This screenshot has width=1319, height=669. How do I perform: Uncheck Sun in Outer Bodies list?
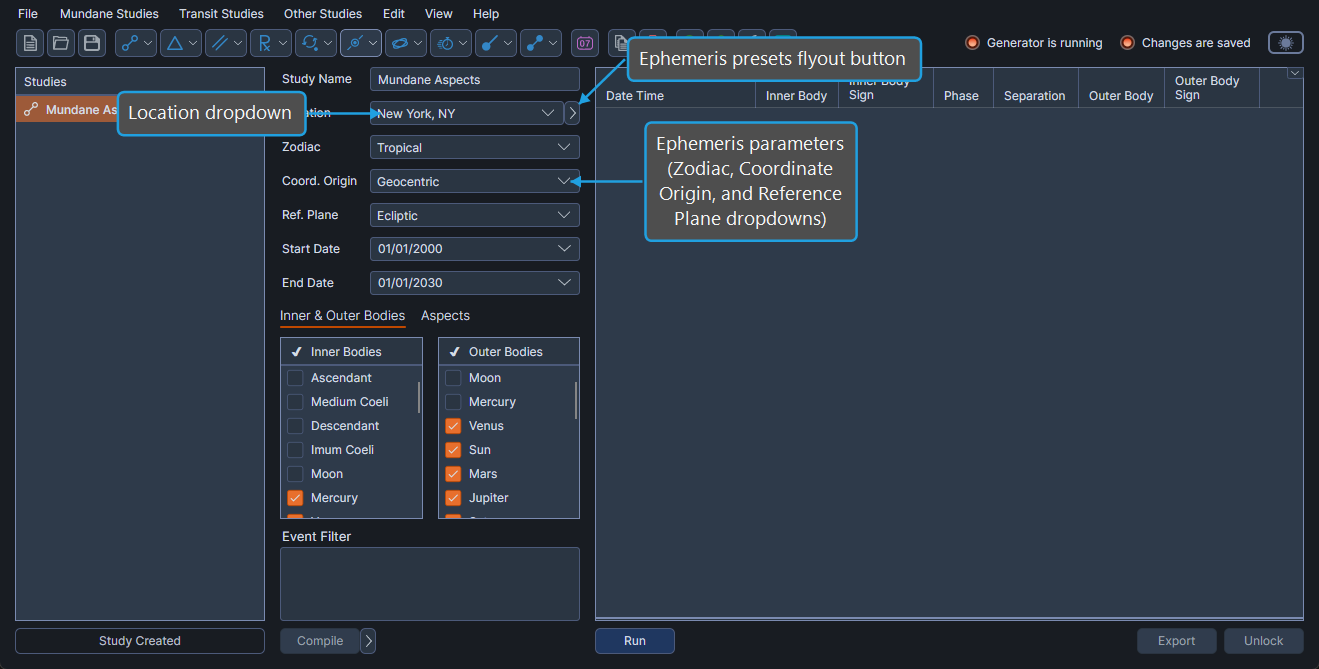tap(453, 450)
